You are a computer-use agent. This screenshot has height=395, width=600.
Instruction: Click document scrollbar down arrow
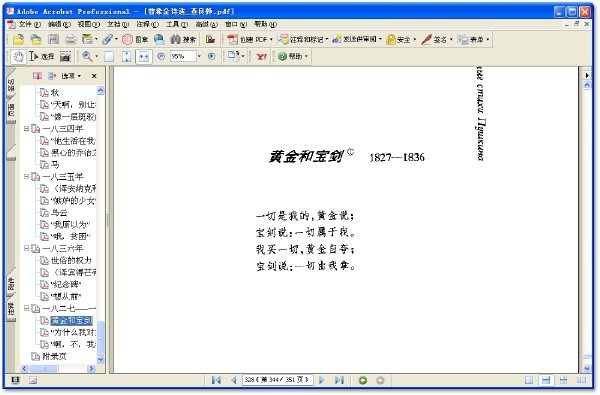click(x=587, y=368)
